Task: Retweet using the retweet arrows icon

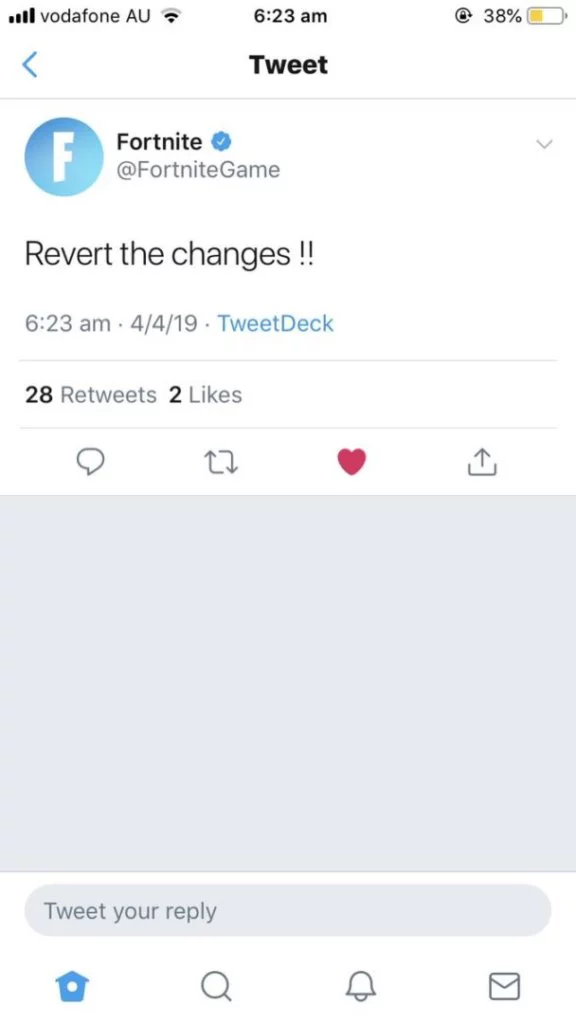Action: point(221,462)
